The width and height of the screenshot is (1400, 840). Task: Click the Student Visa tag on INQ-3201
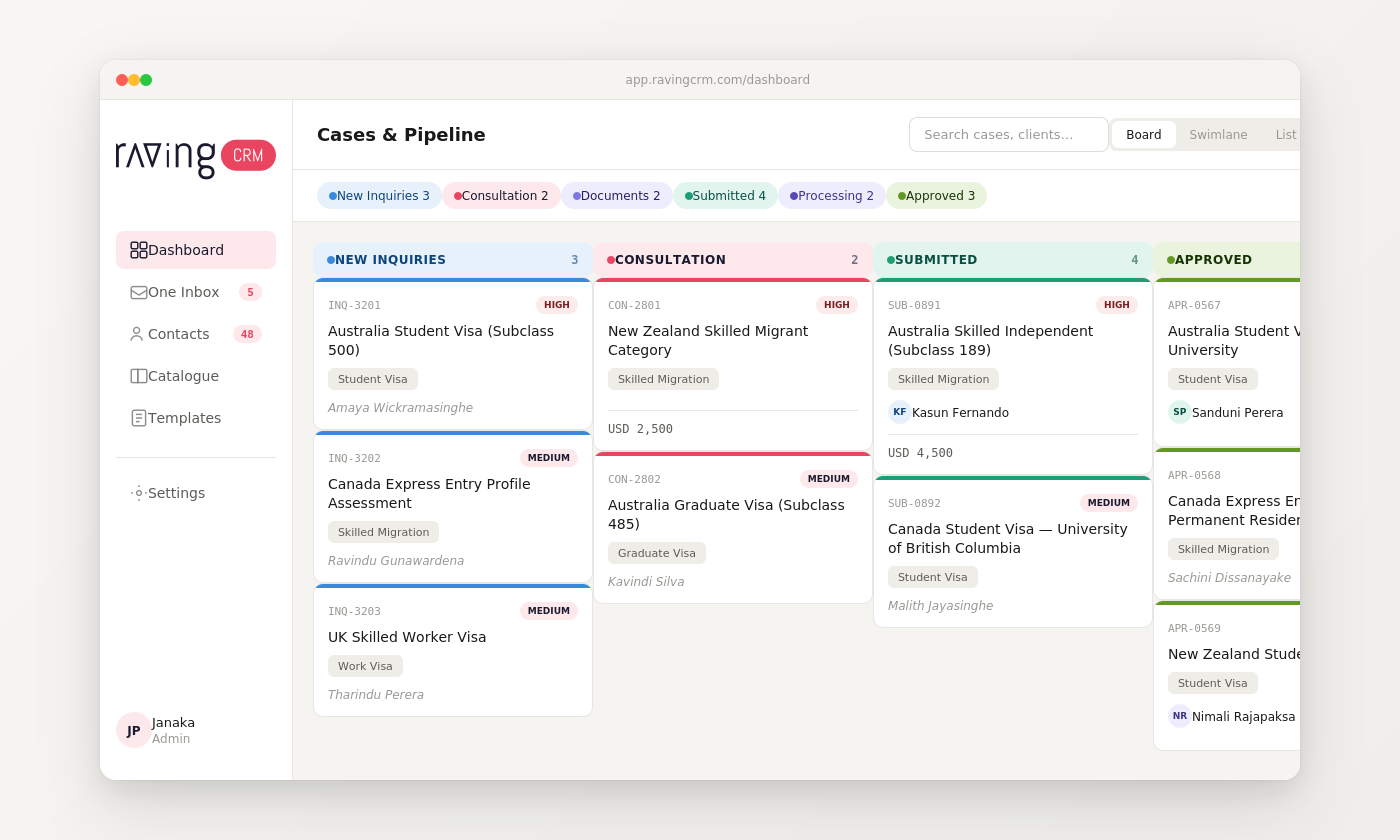click(373, 379)
